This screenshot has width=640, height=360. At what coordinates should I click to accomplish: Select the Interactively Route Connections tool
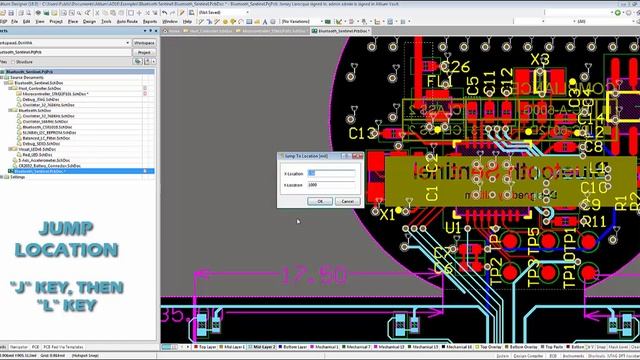pyautogui.click(x=201, y=21)
